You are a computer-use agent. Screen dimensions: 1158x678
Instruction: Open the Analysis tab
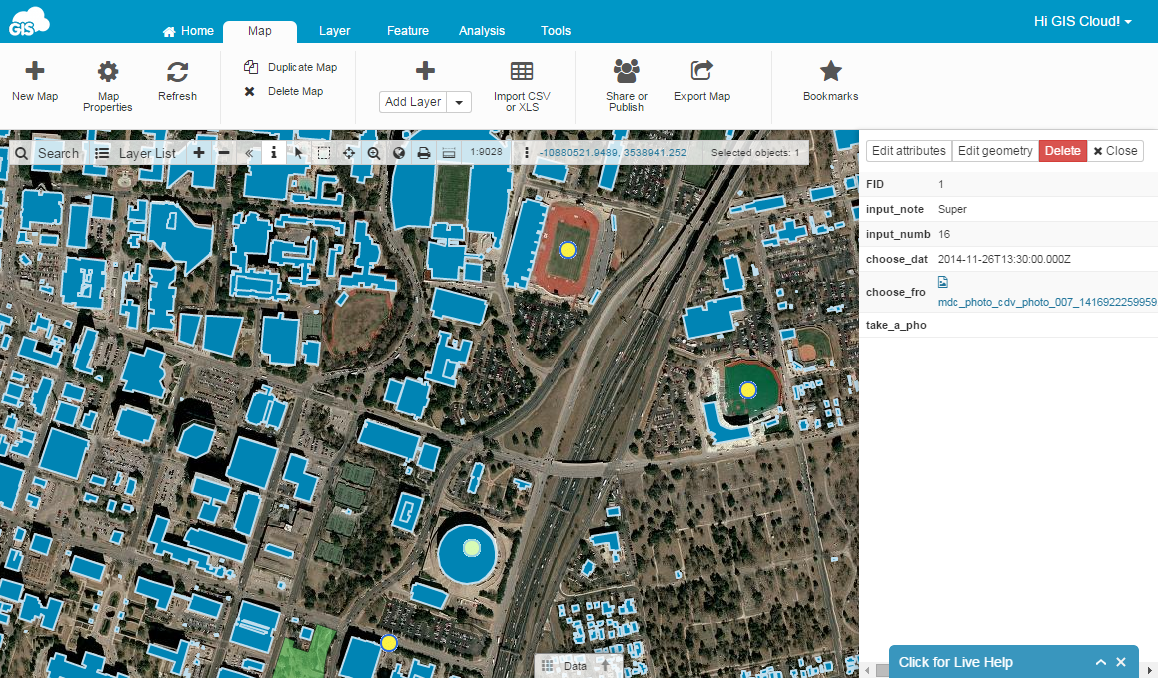(x=482, y=31)
